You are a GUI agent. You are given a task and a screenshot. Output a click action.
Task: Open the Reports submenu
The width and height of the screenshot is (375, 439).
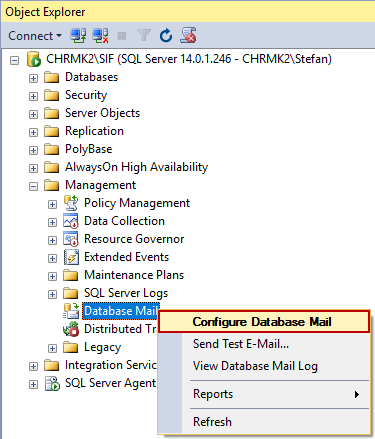(x=264, y=394)
